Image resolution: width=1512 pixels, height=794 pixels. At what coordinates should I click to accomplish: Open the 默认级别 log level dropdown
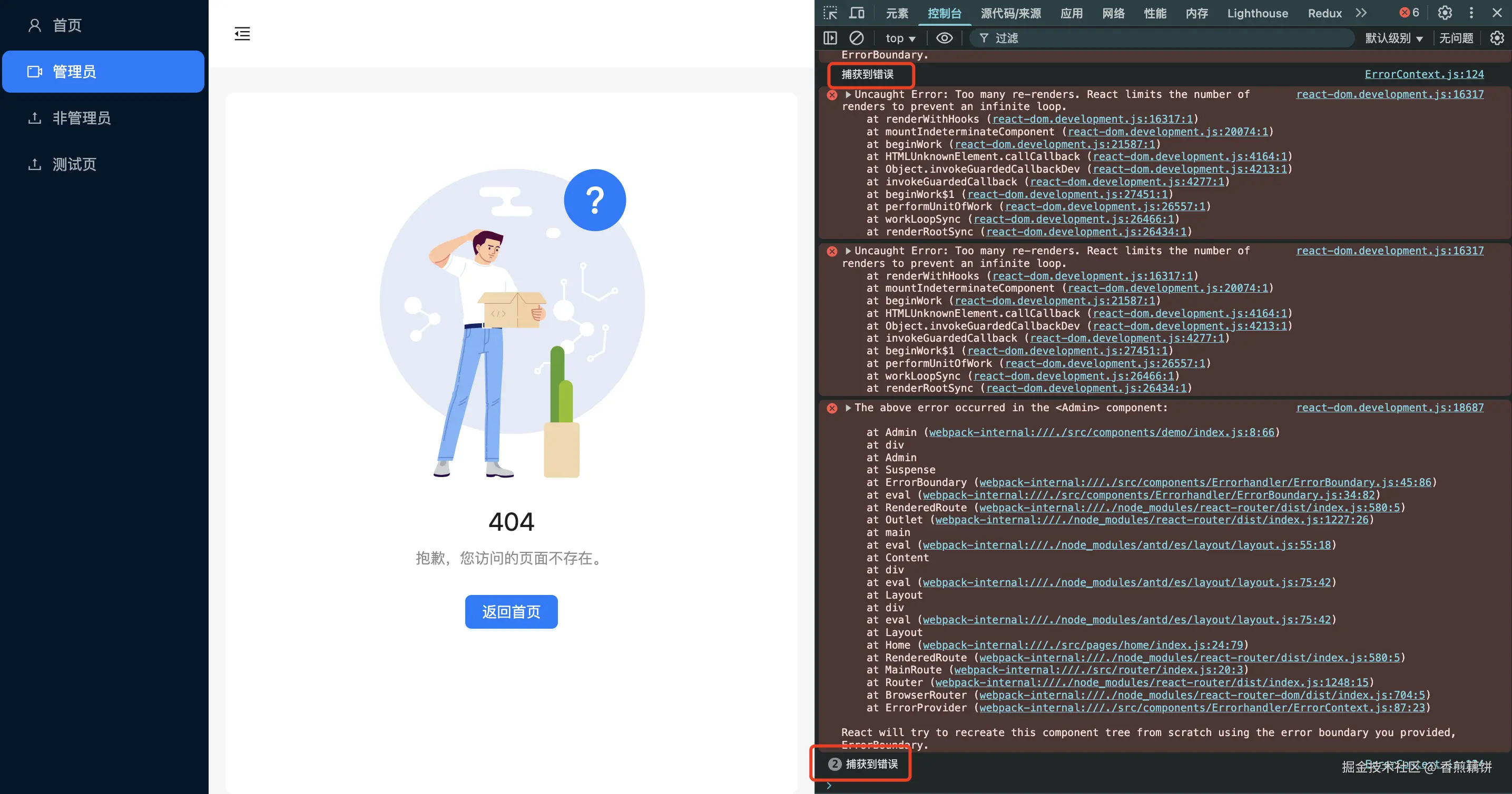pos(1393,38)
